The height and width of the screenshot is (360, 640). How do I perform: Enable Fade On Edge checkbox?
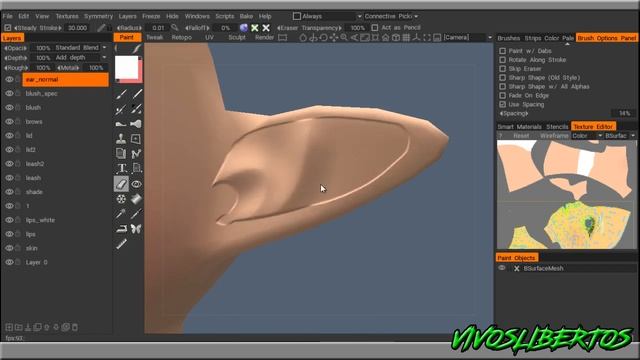(x=502, y=96)
